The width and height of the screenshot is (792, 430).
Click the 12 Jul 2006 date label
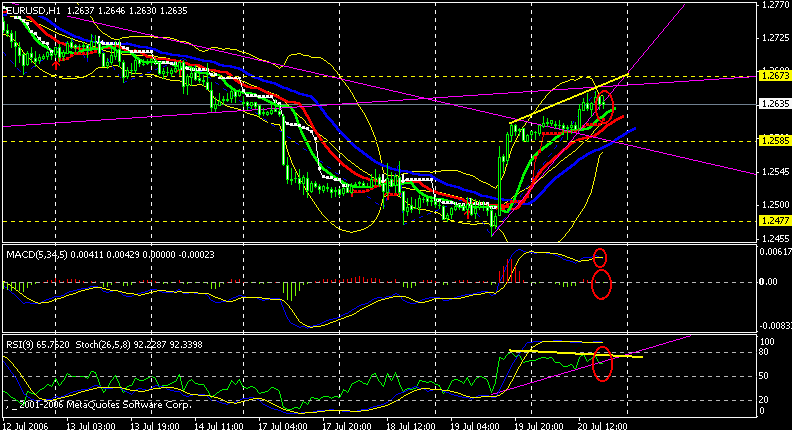(25, 425)
